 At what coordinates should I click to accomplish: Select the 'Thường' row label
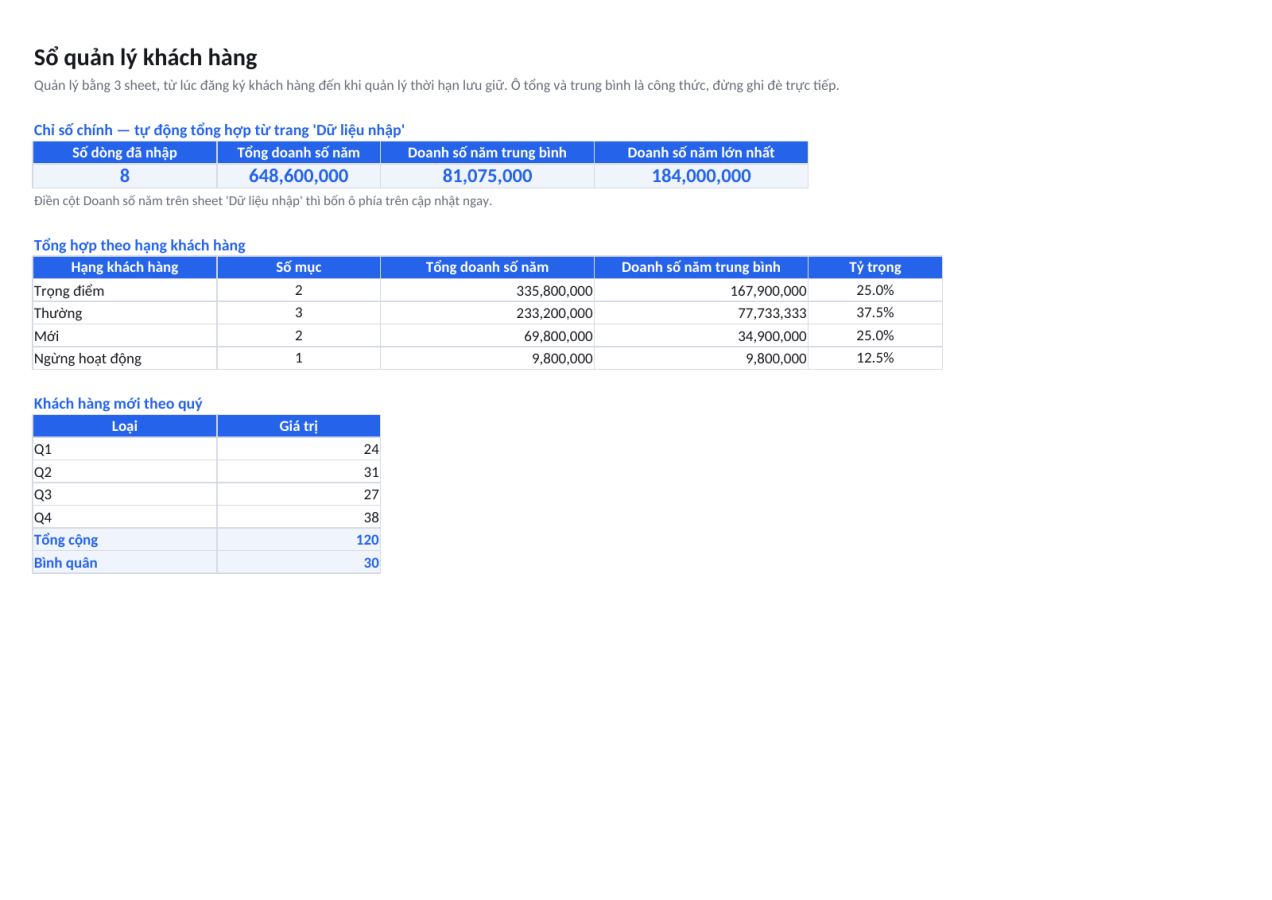click(125, 313)
